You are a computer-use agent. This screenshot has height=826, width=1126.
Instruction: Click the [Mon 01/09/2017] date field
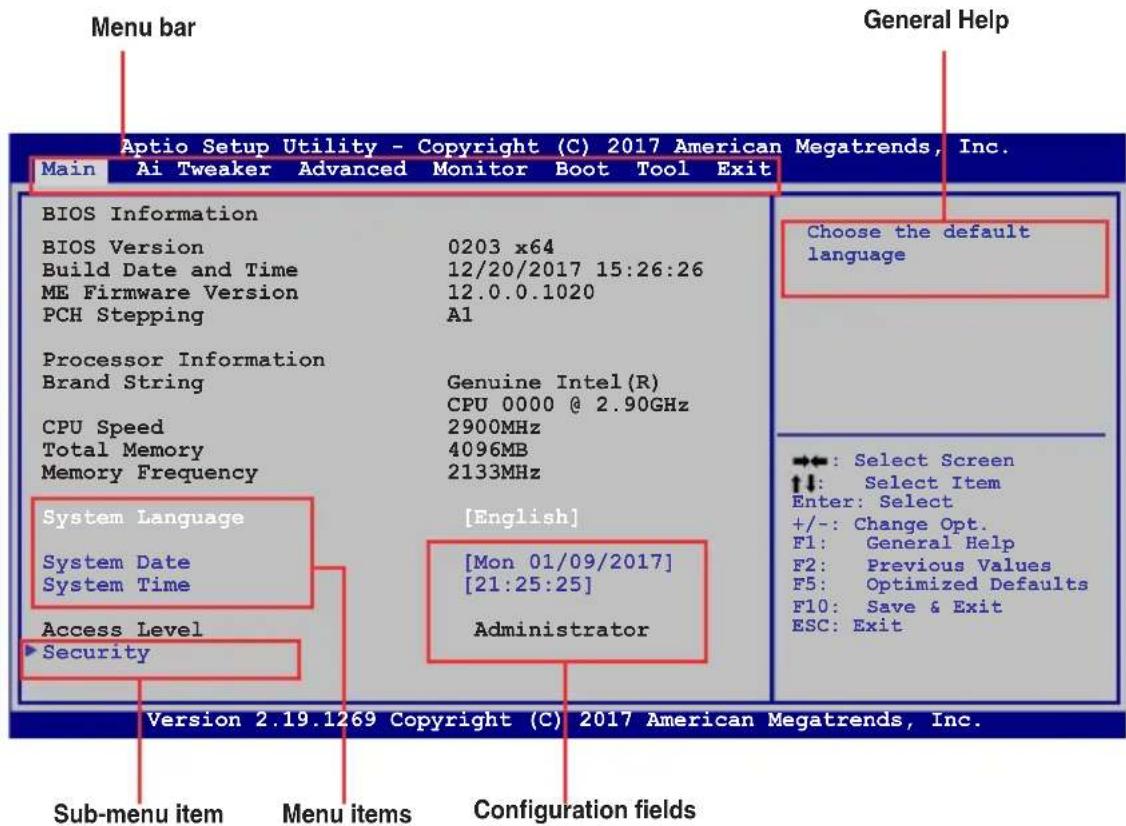[569, 562]
